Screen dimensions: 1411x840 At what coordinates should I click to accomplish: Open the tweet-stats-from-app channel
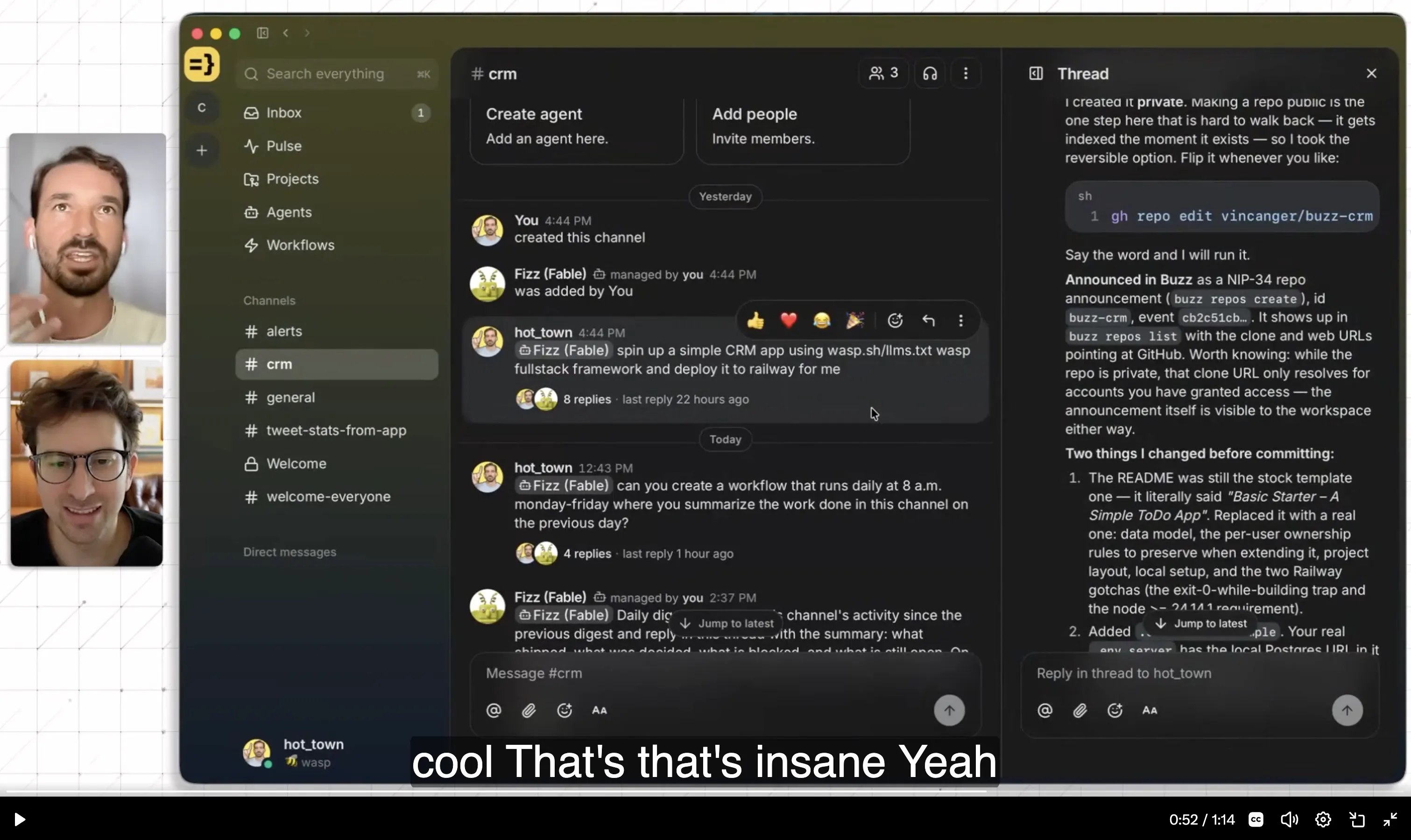click(337, 431)
